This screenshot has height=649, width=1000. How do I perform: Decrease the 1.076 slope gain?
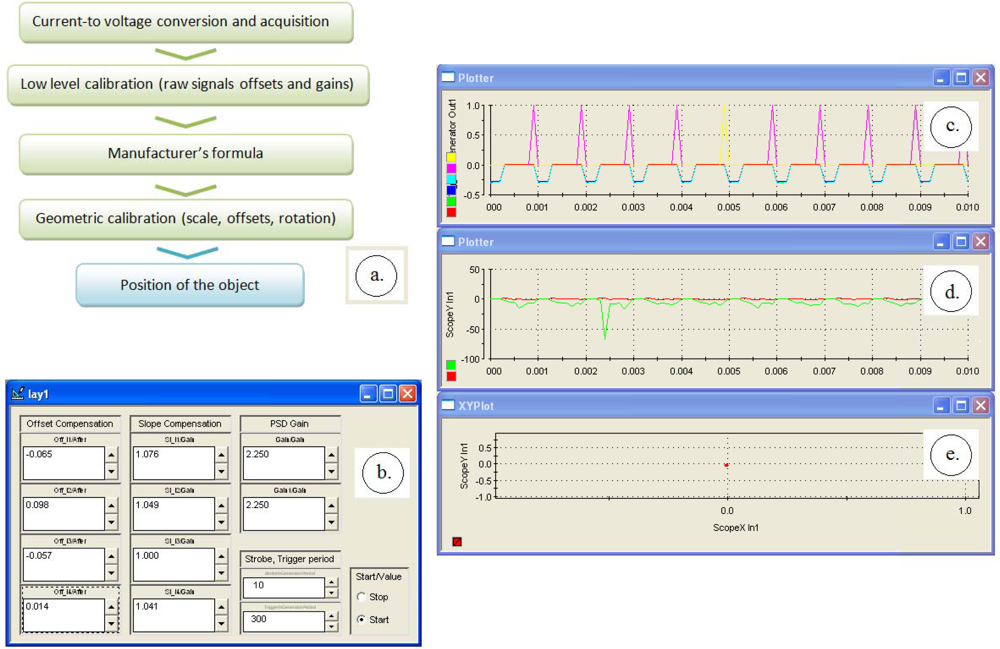[221, 471]
